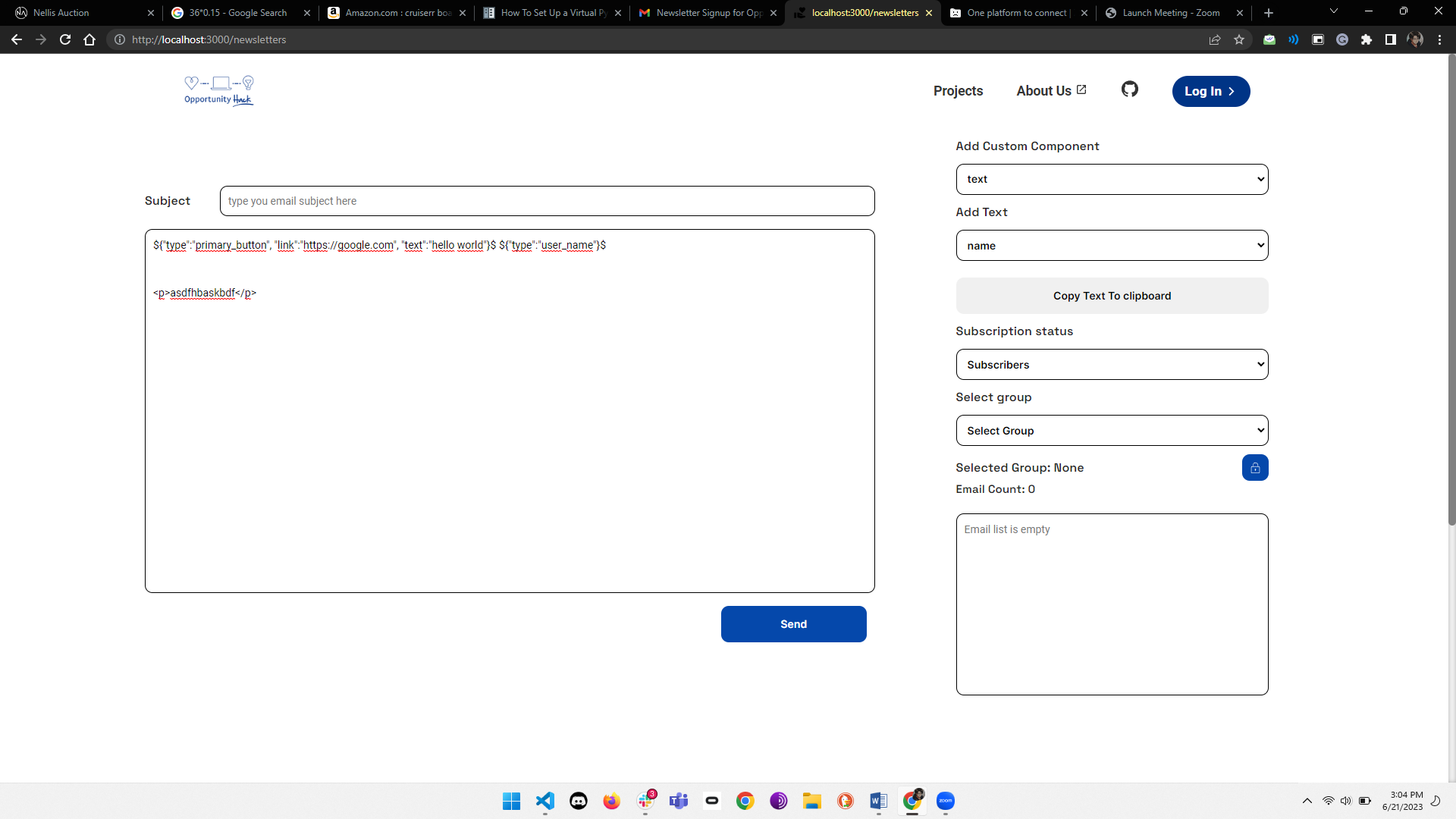This screenshot has height=819, width=1456.
Task: Bookmark this page with star icon
Action: (x=1239, y=39)
